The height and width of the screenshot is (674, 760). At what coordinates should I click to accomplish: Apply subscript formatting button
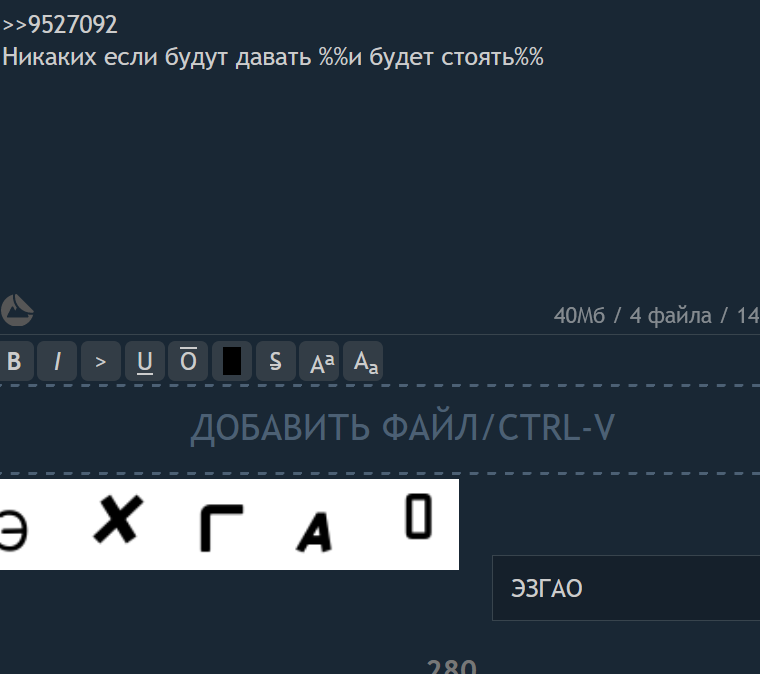[x=363, y=361]
